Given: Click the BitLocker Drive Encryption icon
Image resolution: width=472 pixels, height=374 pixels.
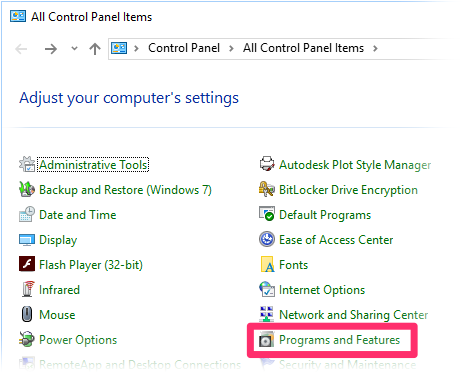Looking at the screenshot, I should pyautogui.click(x=267, y=189).
